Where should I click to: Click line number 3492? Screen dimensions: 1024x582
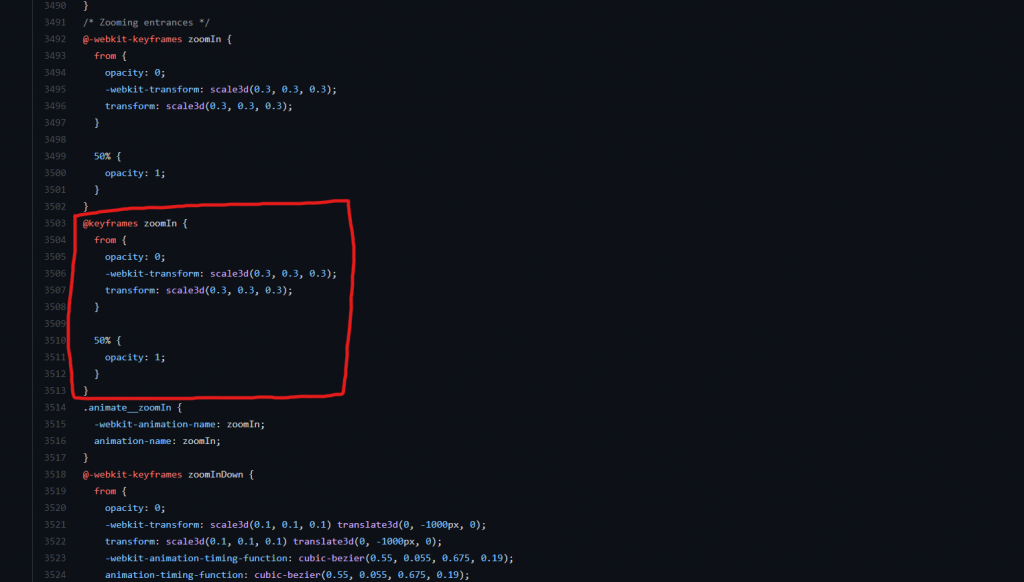tap(56, 39)
